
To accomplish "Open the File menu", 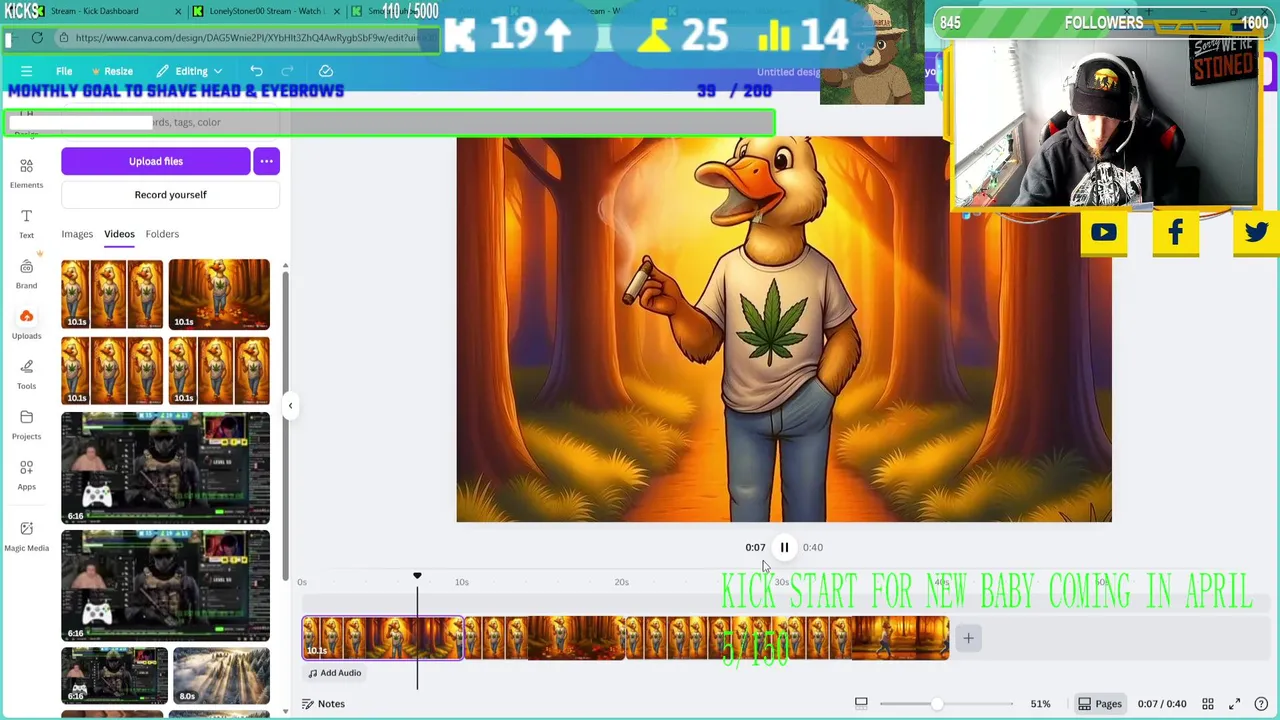I will tap(64, 71).
